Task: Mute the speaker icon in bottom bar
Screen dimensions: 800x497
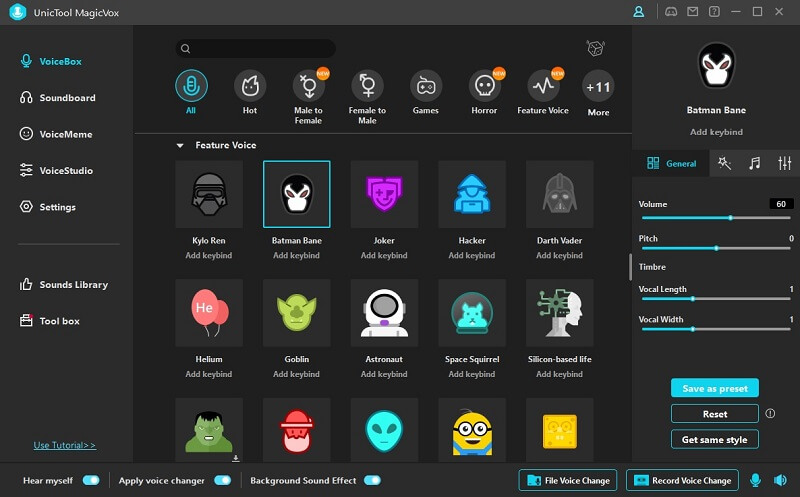Action: pos(780,480)
